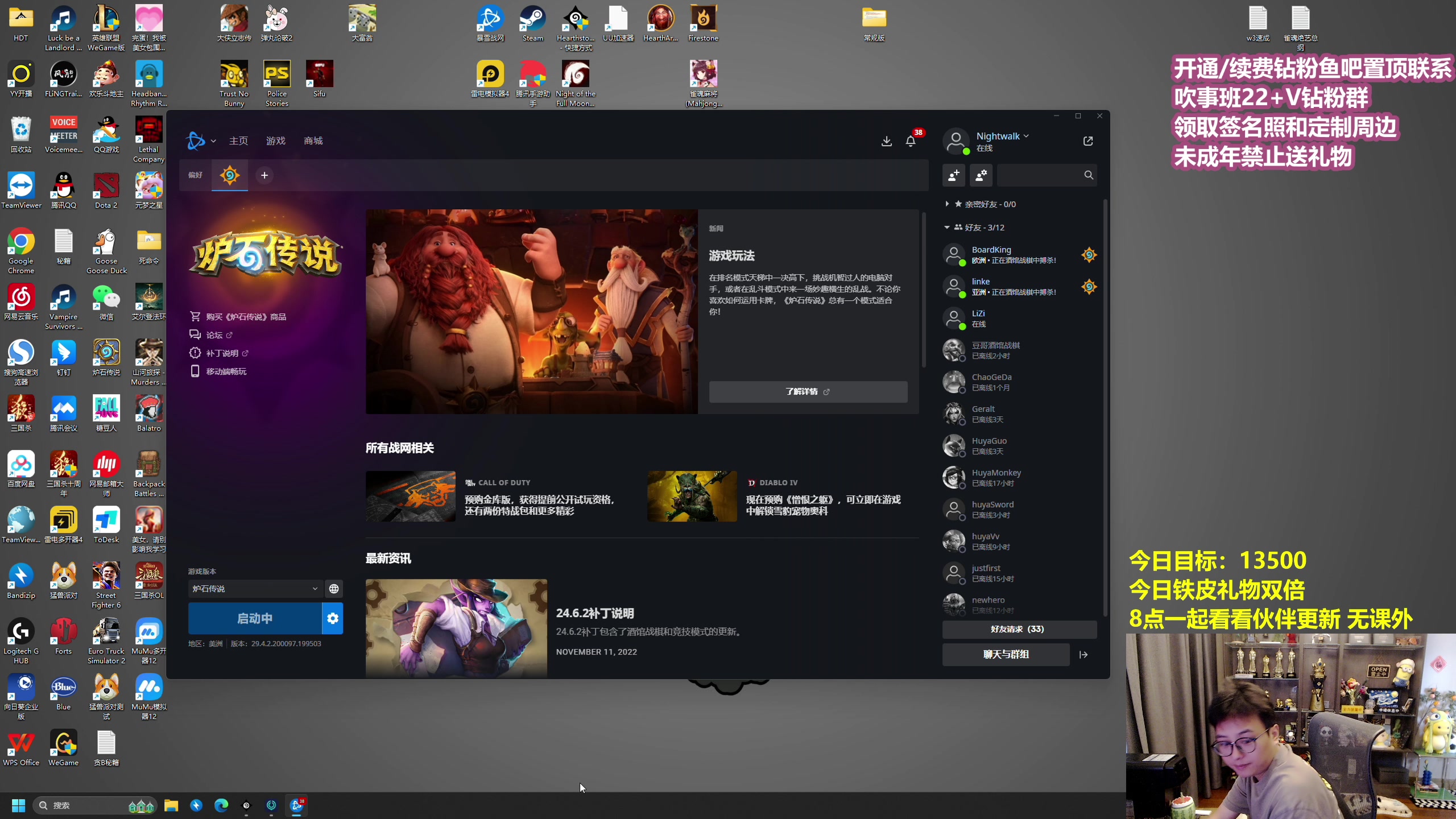Expand dropdown arrow beside Battle.net logo

213,141
